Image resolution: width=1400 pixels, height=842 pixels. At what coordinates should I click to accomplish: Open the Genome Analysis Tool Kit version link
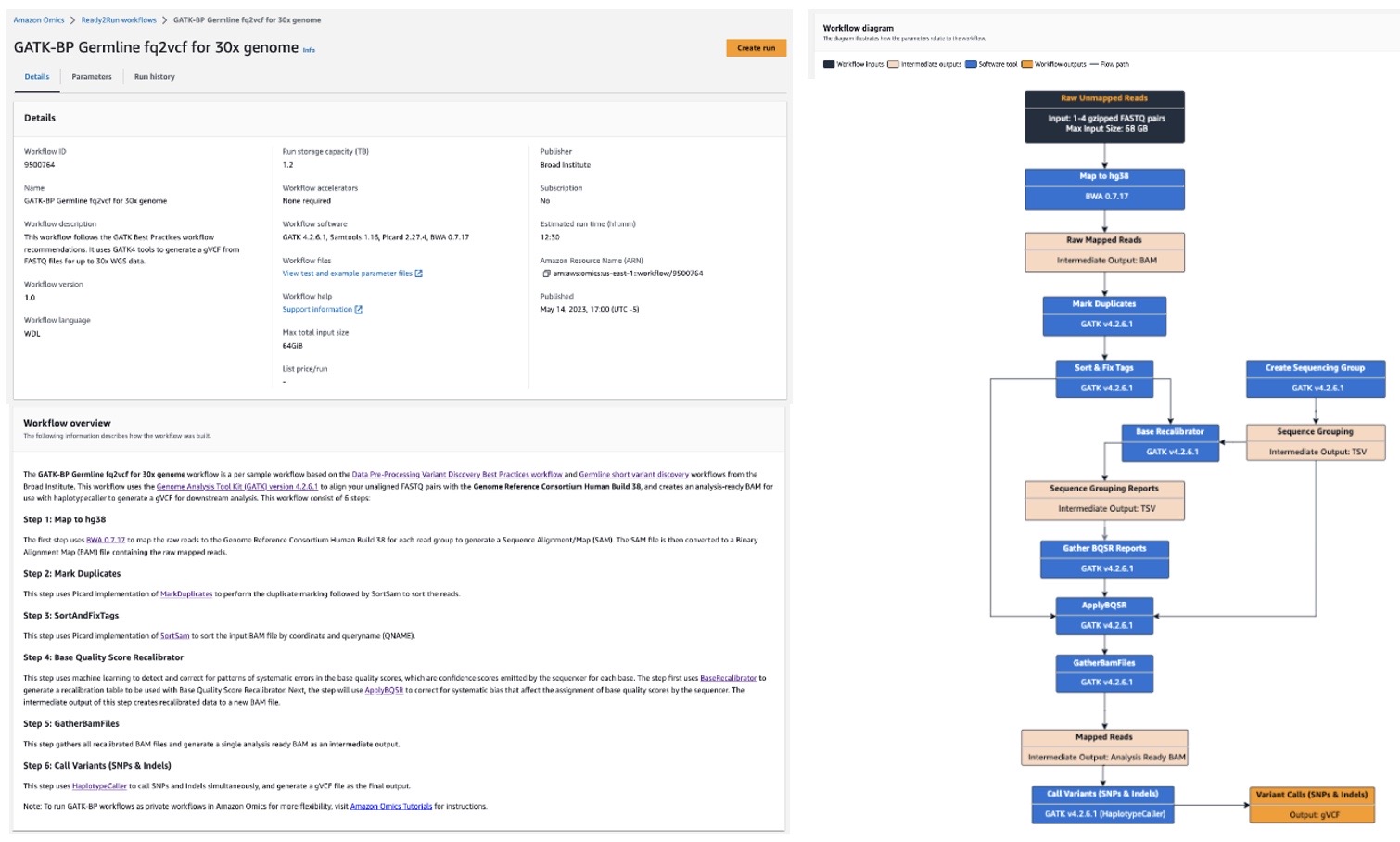pyautogui.click(x=237, y=486)
